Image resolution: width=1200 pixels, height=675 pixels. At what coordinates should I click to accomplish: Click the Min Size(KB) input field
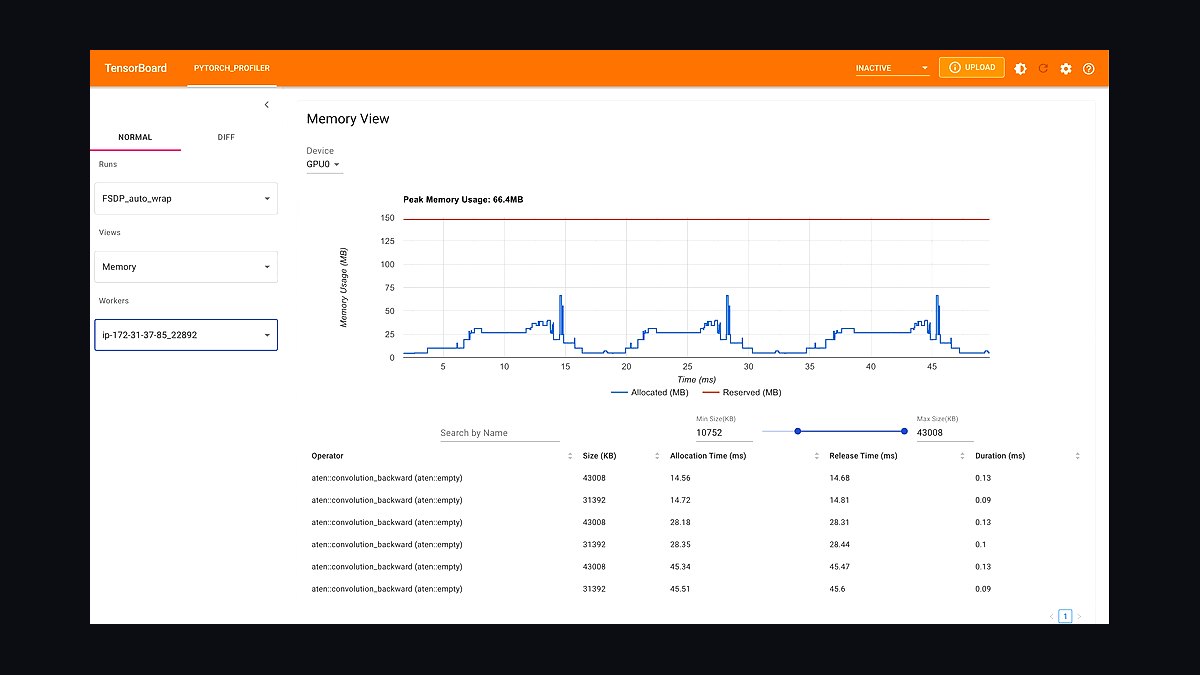pos(725,433)
